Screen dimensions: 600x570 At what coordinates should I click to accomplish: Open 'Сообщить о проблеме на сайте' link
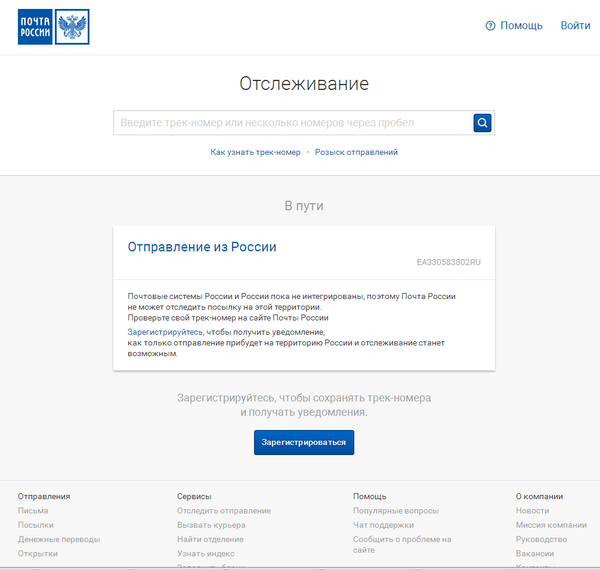pyautogui.click(x=402, y=545)
